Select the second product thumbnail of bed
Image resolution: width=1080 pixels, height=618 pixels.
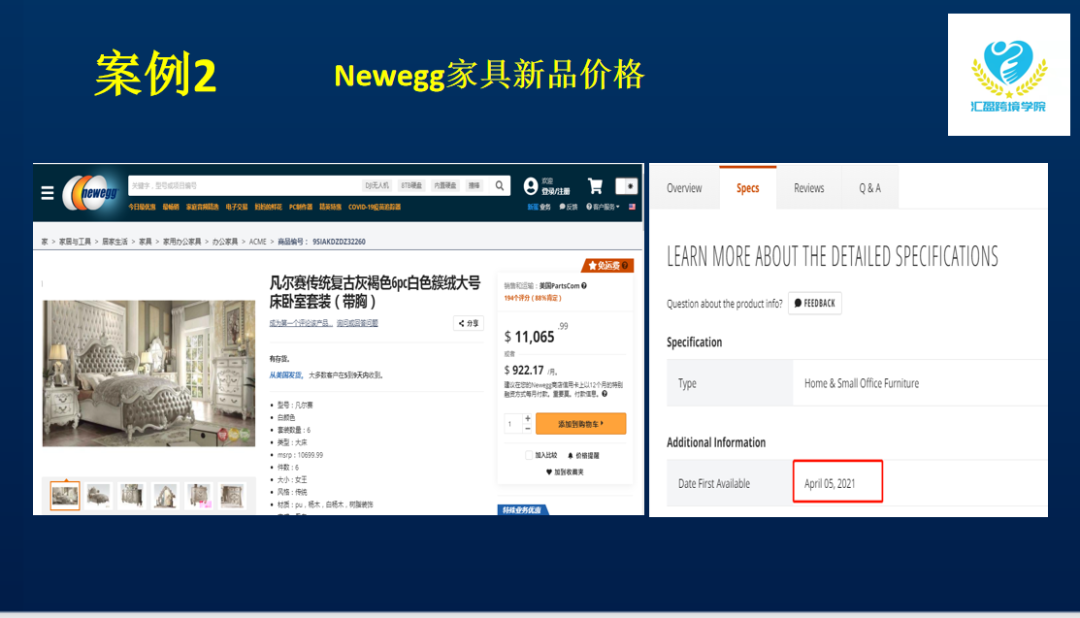98,495
